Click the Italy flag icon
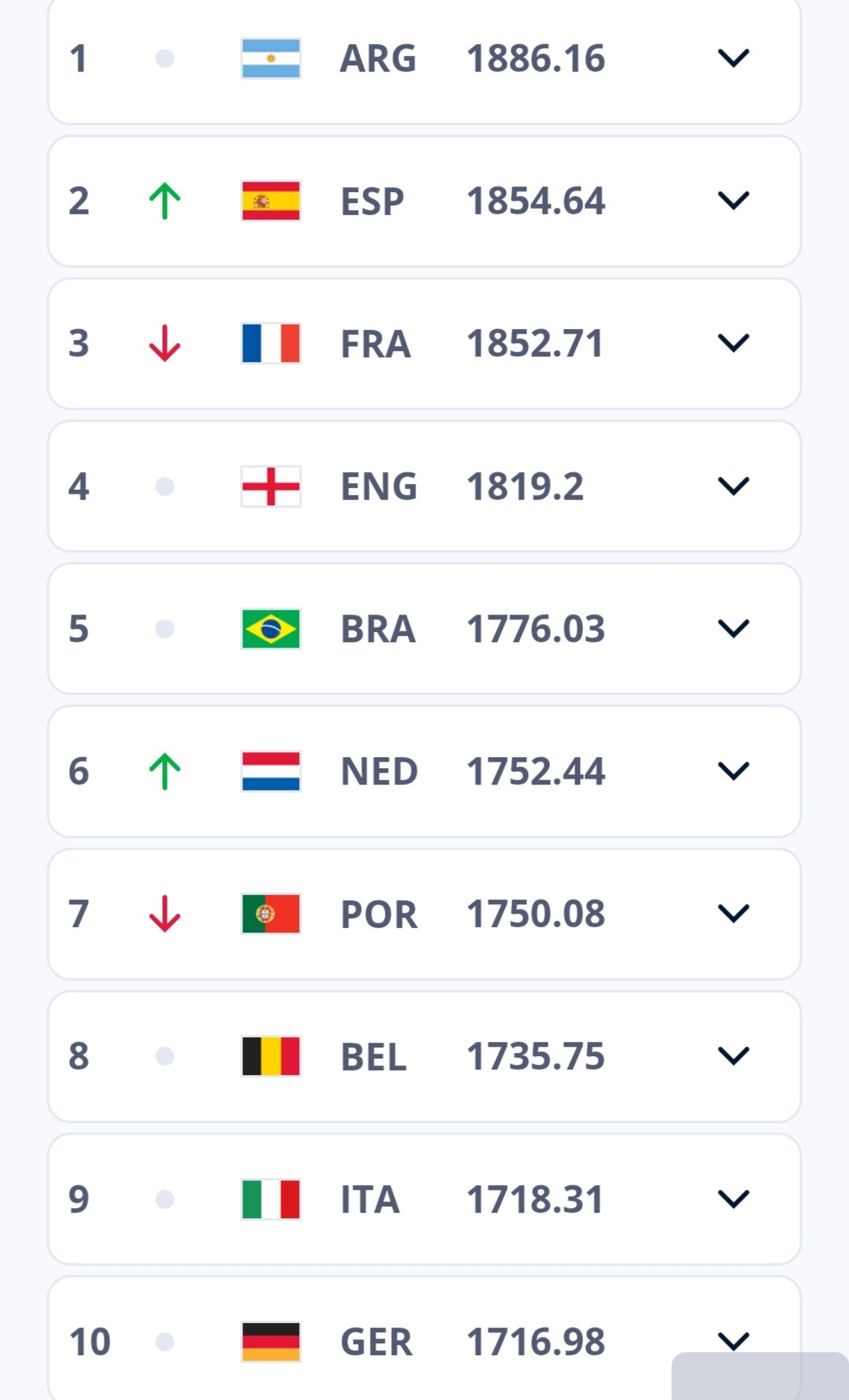This screenshot has height=1400, width=849. coord(271,1199)
